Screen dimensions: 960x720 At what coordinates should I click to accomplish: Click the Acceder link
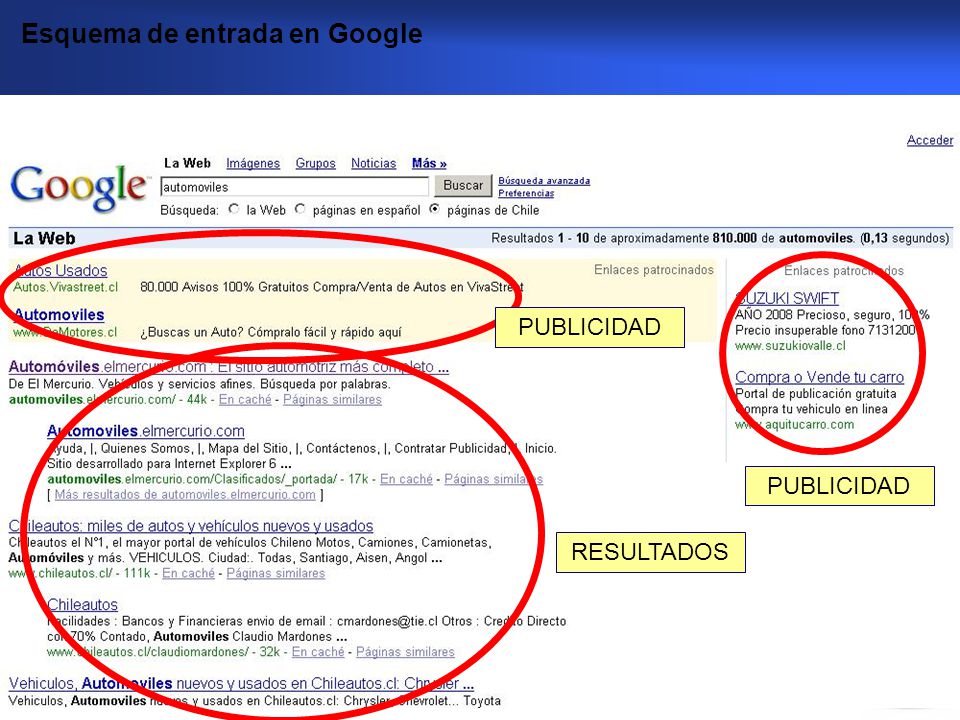tap(930, 140)
